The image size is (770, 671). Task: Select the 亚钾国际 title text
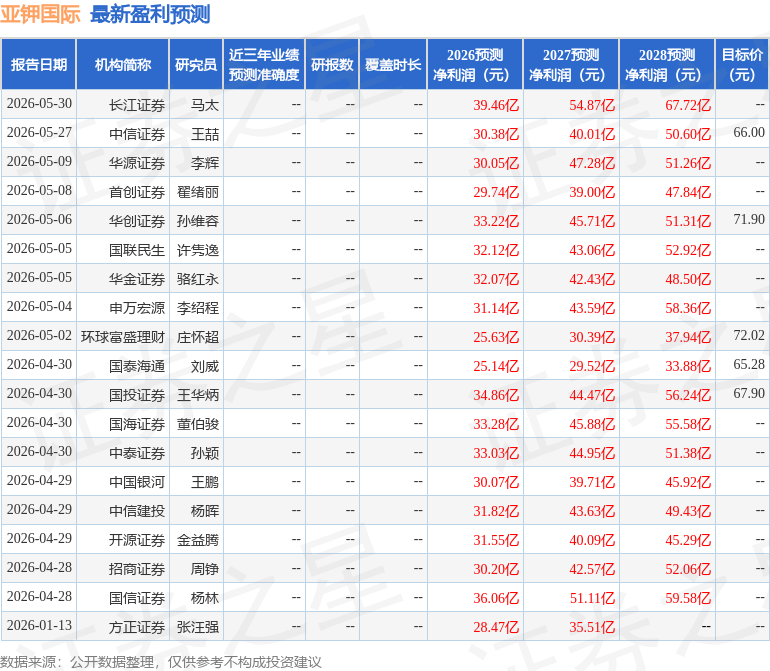(x=40, y=14)
